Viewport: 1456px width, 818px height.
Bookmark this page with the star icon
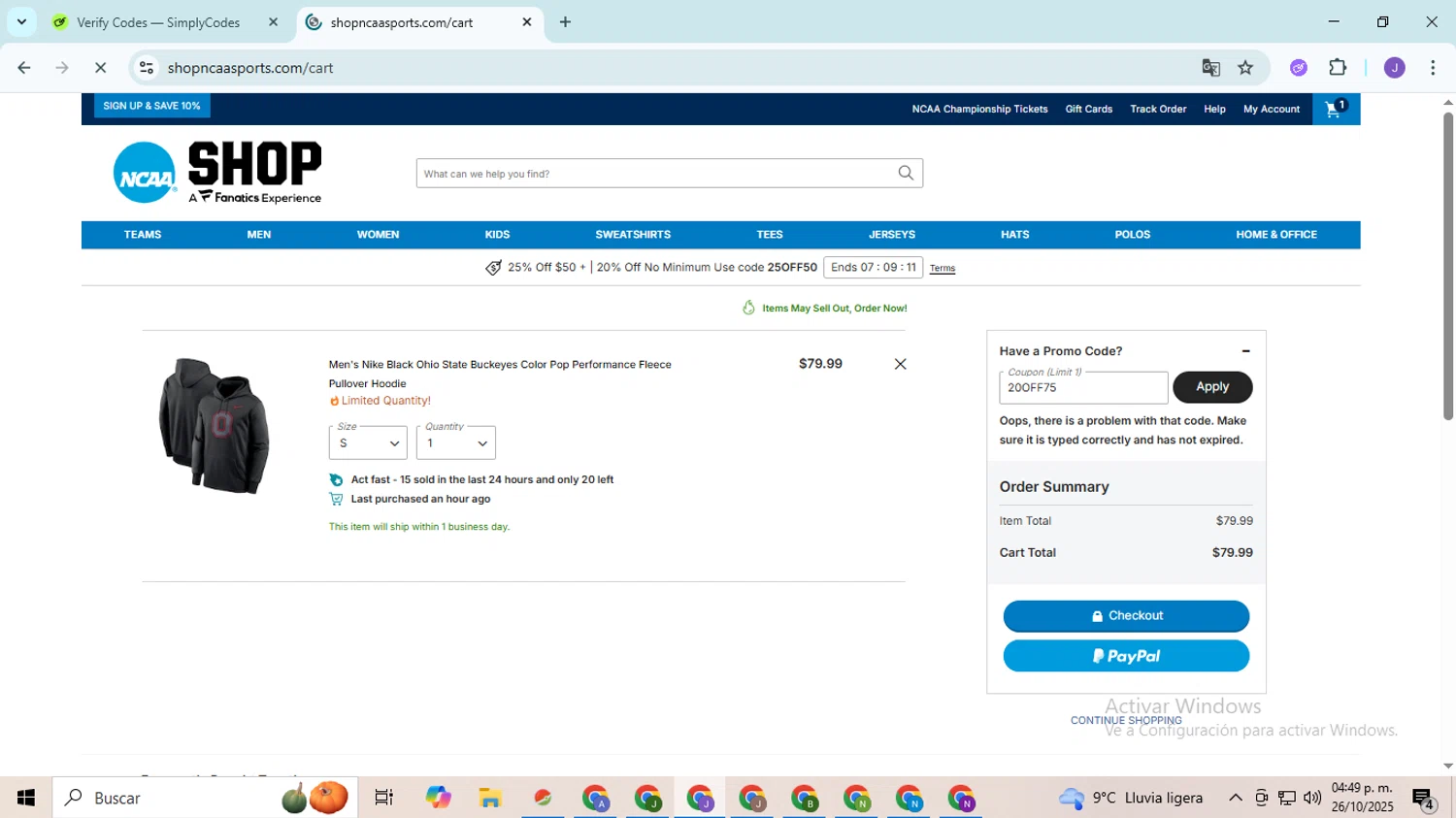1245,68
